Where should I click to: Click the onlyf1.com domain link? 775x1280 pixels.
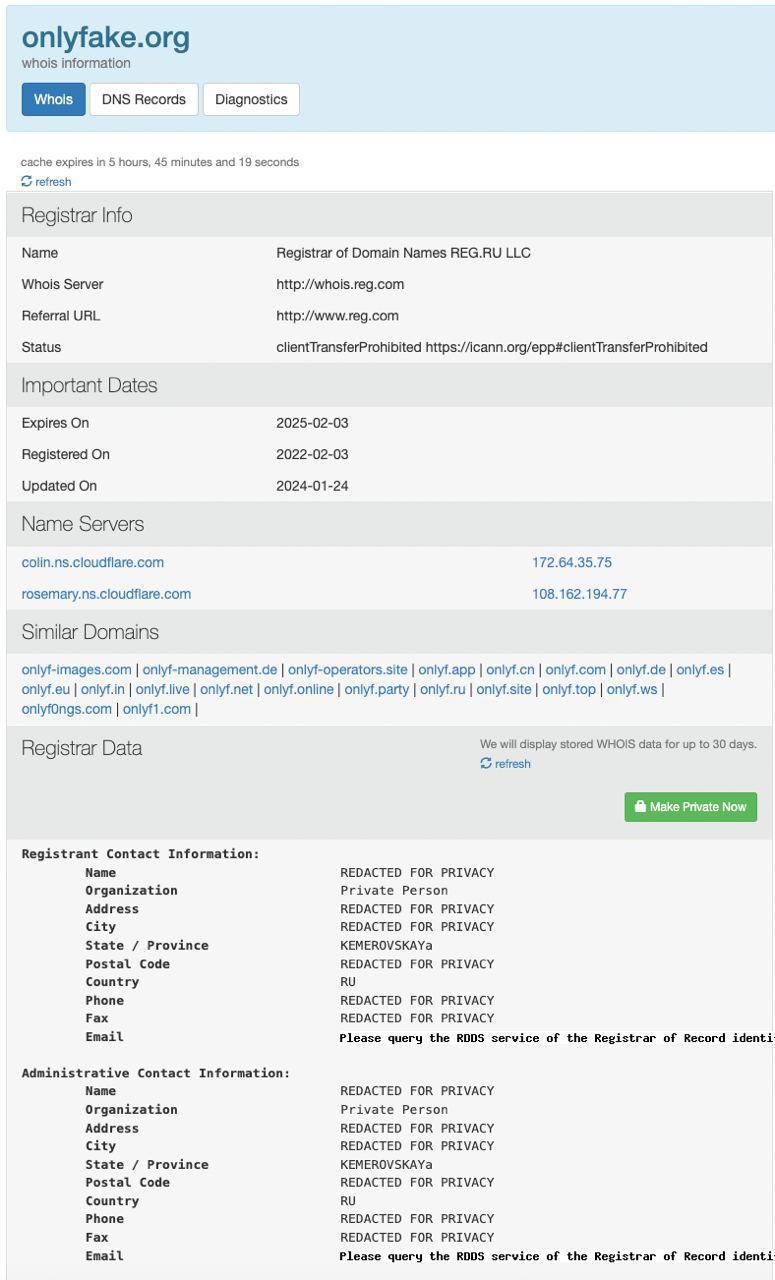coord(157,709)
